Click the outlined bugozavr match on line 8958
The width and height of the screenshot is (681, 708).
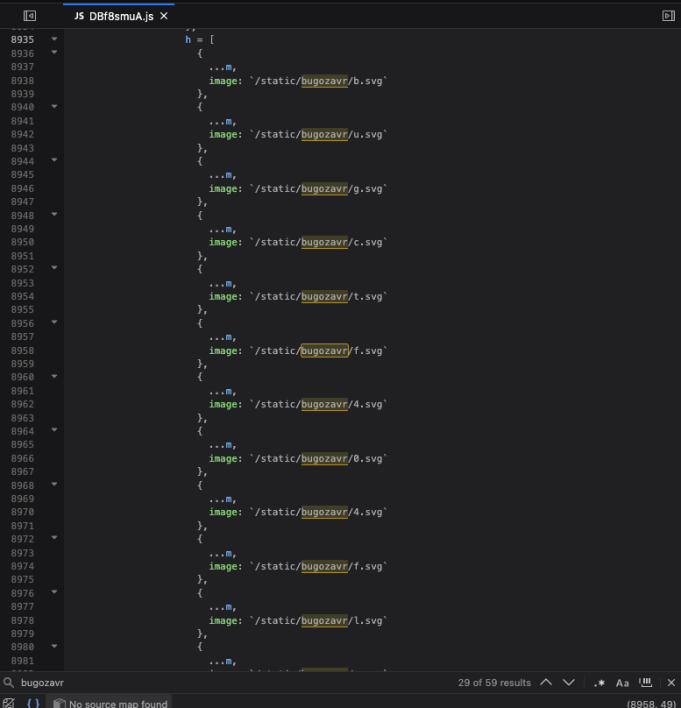tap(324, 351)
